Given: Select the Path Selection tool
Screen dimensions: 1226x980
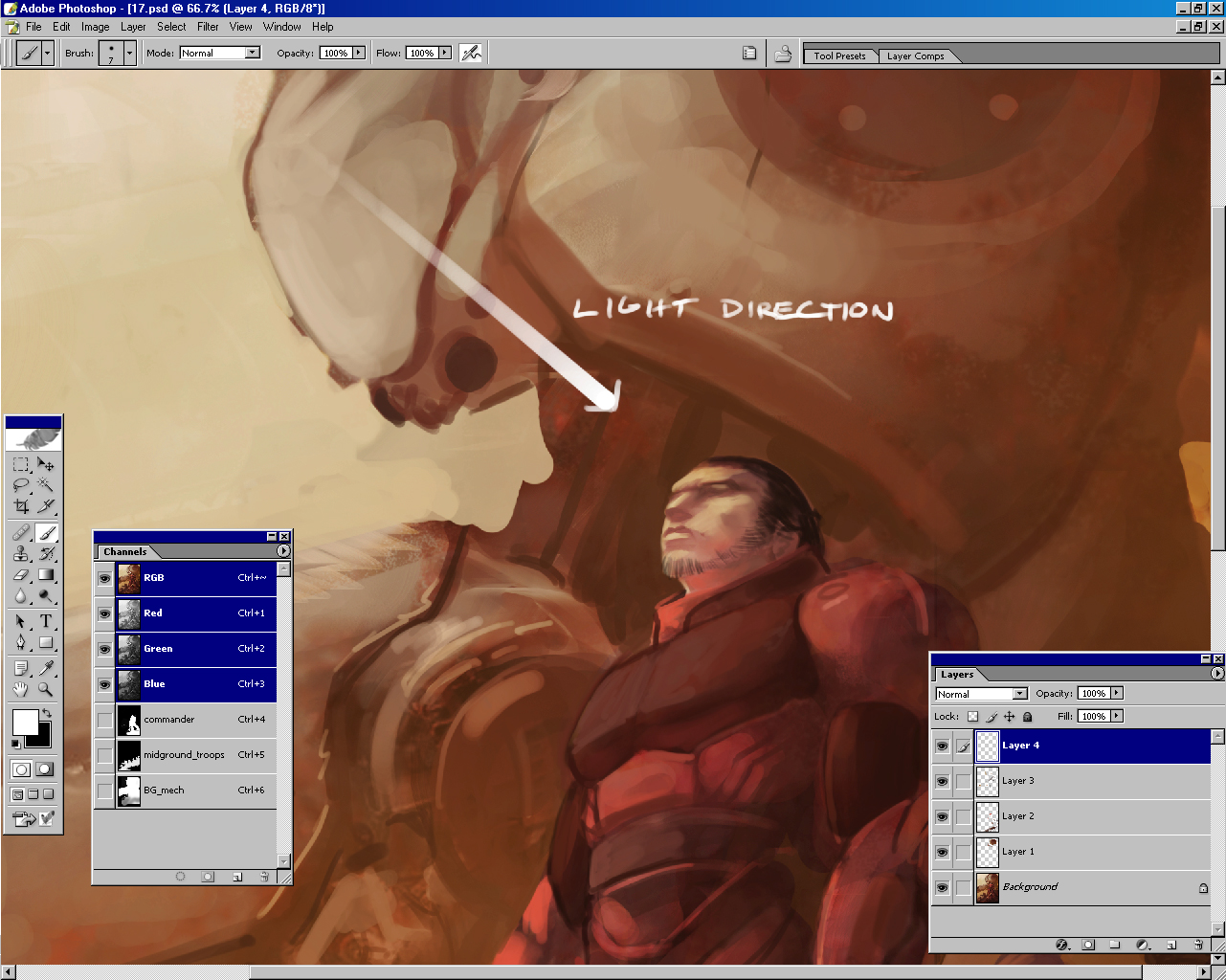Looking at the screenshot, I should coord(21,622).
